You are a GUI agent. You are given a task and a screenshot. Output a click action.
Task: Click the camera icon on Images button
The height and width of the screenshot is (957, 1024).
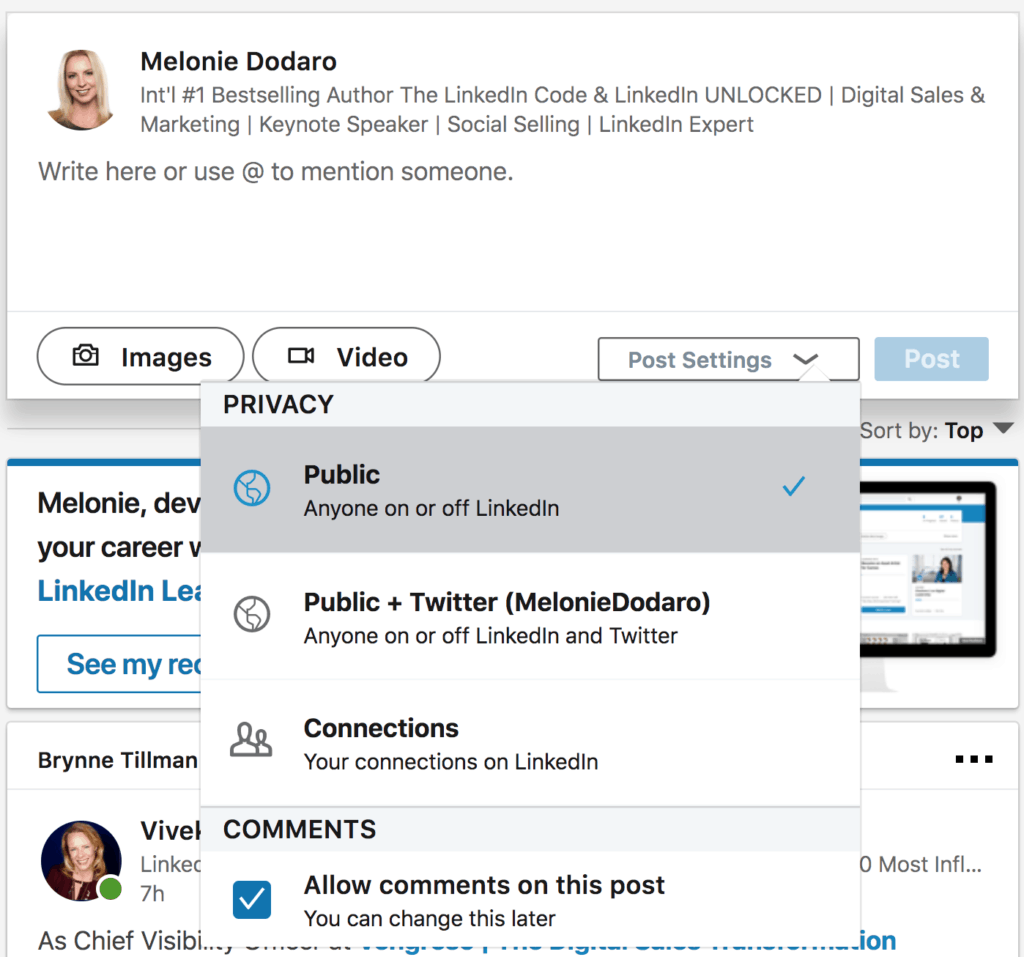tap(86, 355)
